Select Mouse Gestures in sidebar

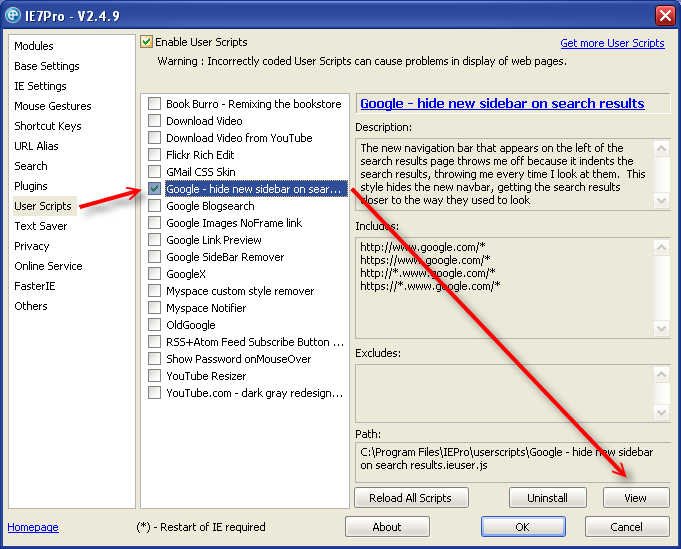pyautogui.click(x=53, y=106)
